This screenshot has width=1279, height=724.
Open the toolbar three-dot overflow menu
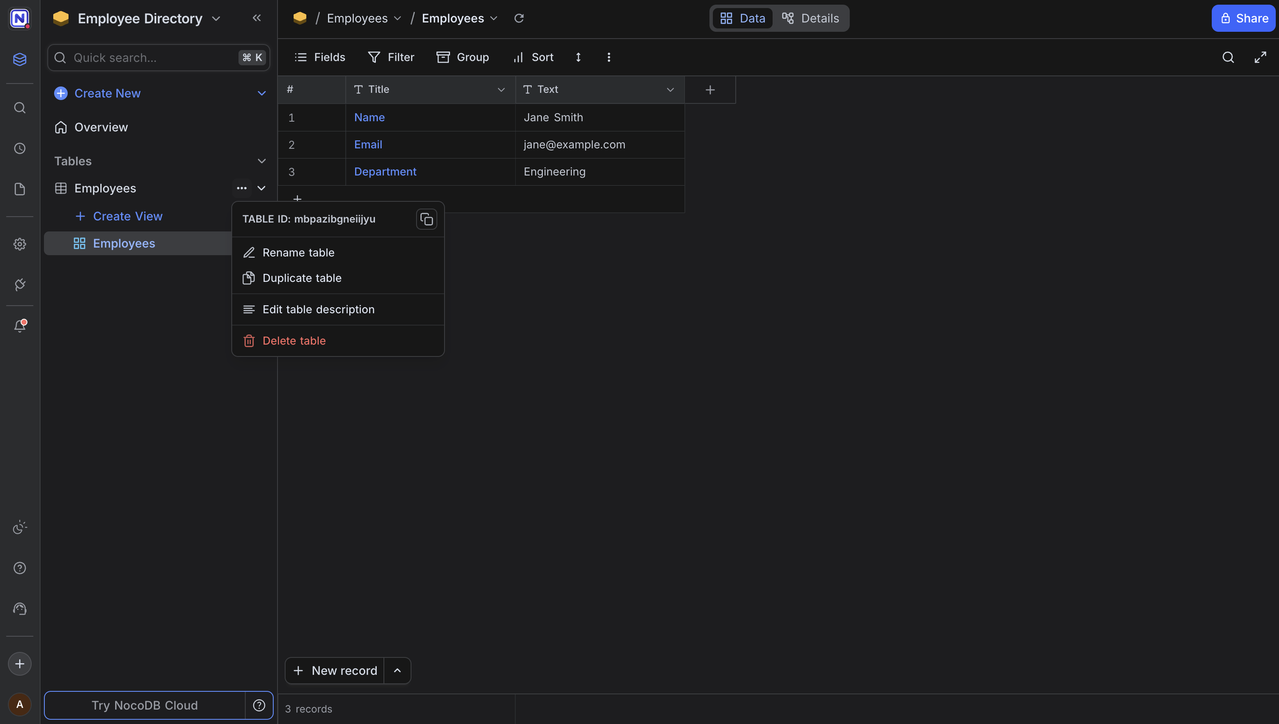[607, 57]
